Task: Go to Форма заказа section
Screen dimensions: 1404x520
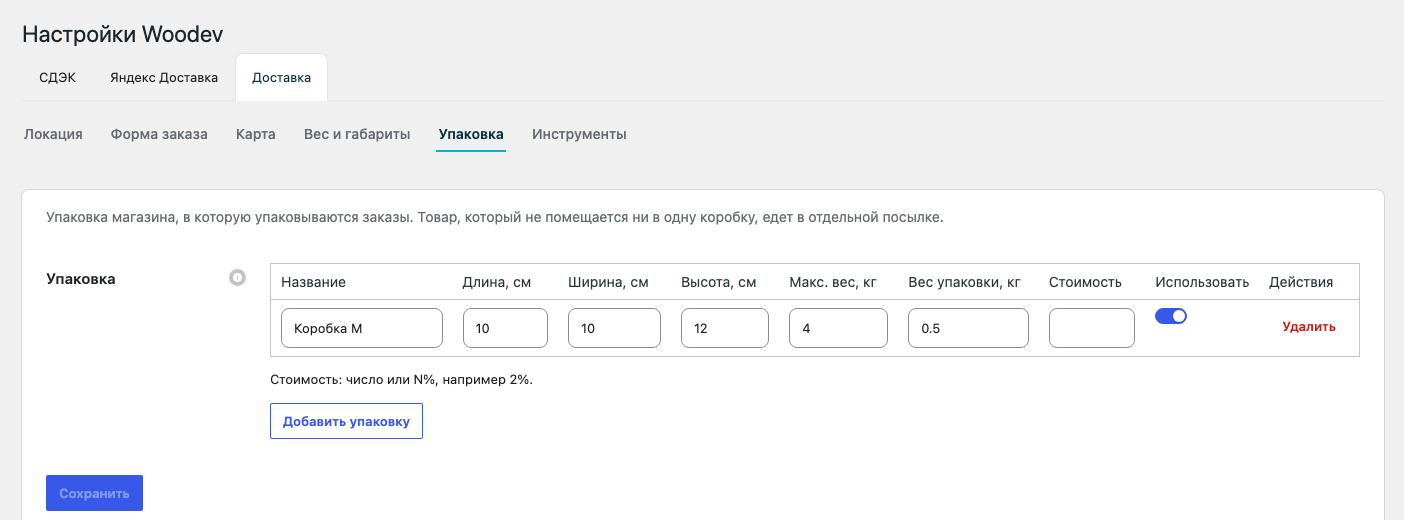Action: [x=159, y=134]
